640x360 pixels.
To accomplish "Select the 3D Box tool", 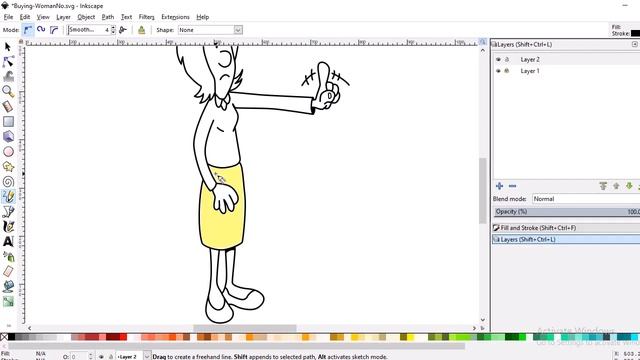I will tap(8, 136).
